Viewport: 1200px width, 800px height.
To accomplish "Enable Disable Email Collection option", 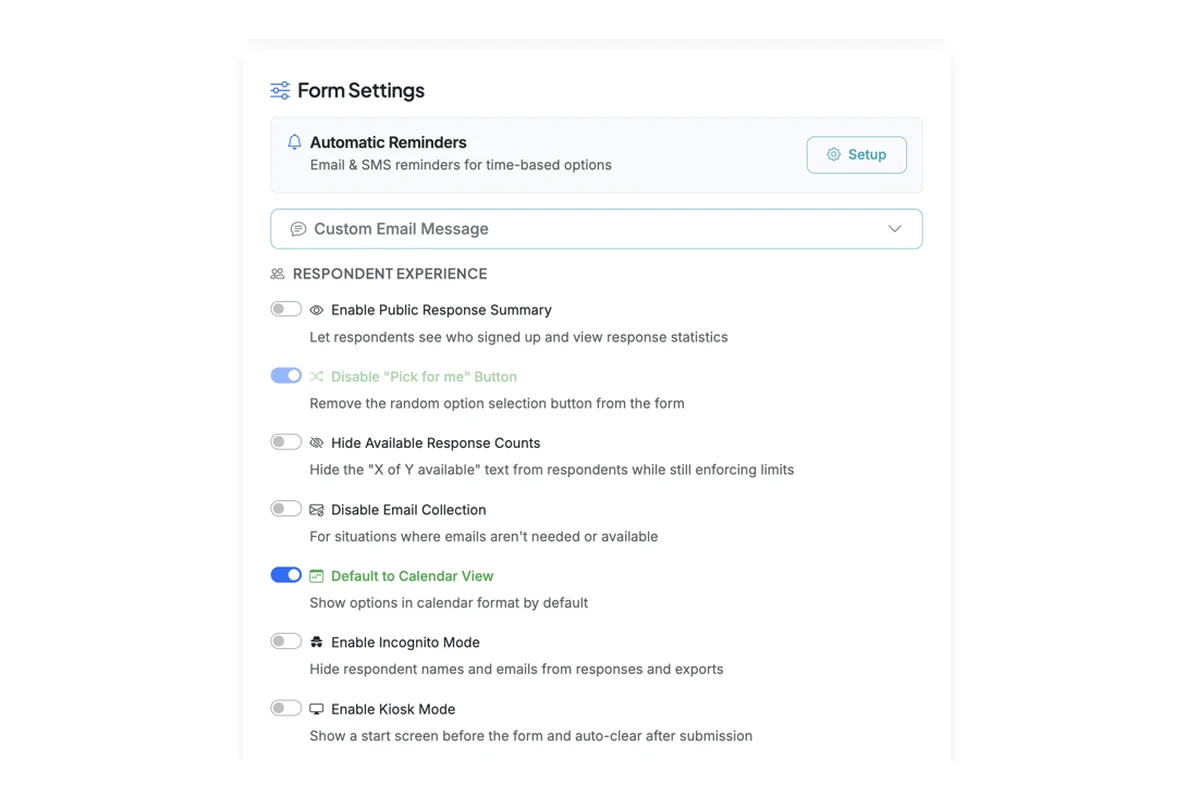I will point(286,508).
